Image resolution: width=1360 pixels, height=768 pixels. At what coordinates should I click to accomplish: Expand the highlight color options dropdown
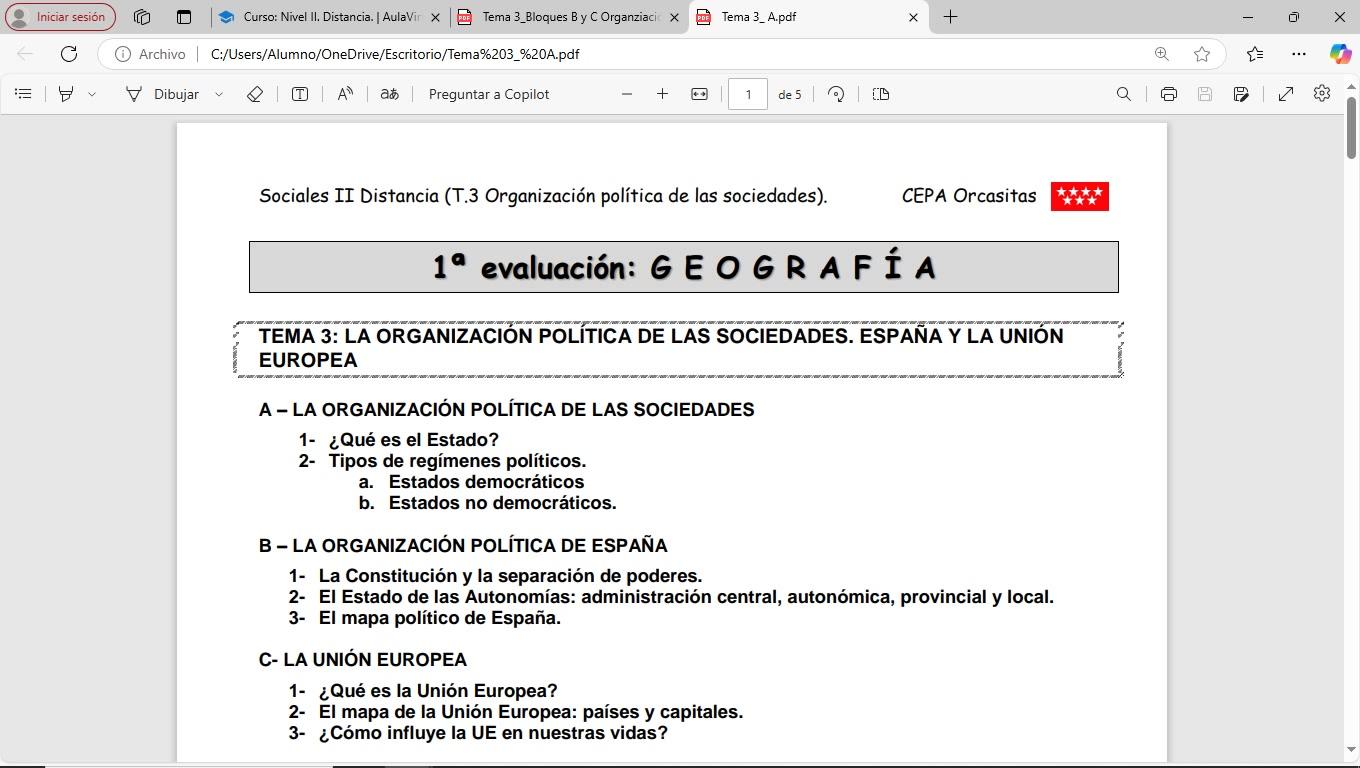click(92, 94)
